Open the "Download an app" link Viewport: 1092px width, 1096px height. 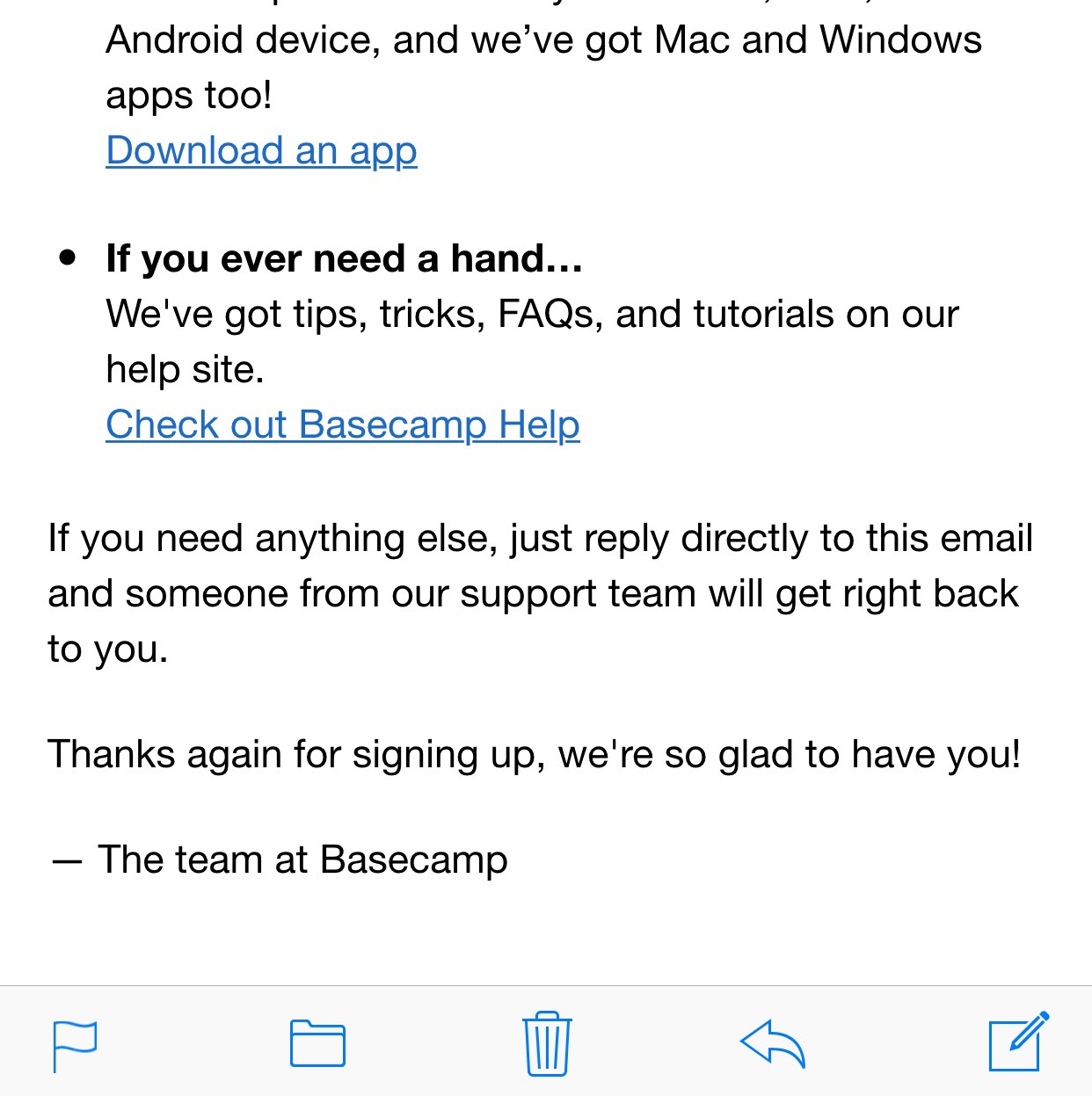[x=261, y=150]
